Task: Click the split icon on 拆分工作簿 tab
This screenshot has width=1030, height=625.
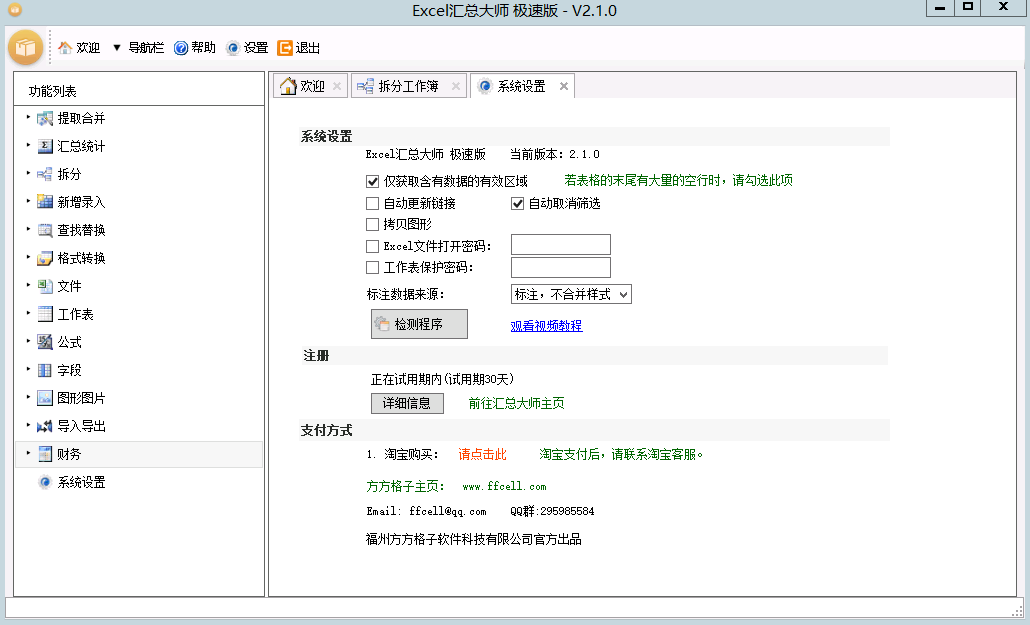Action: (365, 86)
